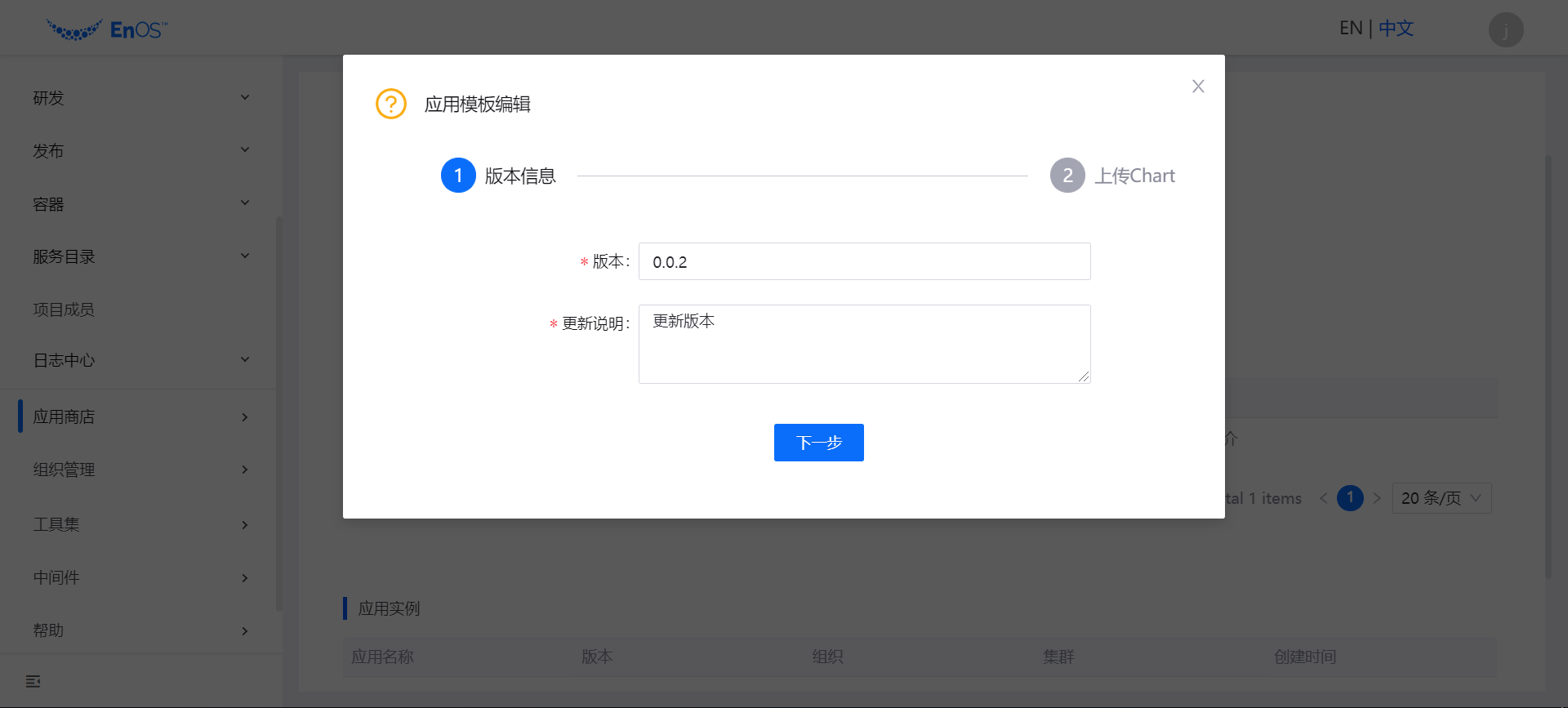1568x708 pixels.
Task: Click the 版本 input field
Action: tap(864, 261)
